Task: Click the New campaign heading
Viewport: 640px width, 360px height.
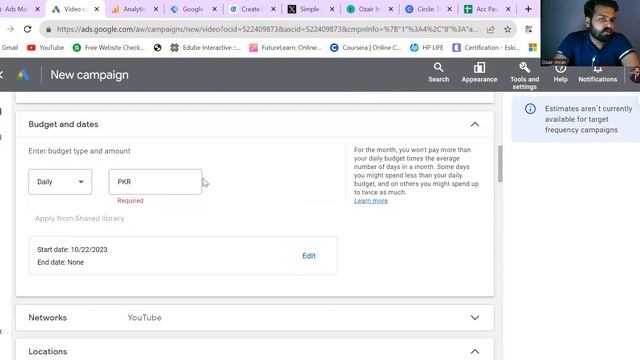Action: (89, 75)
